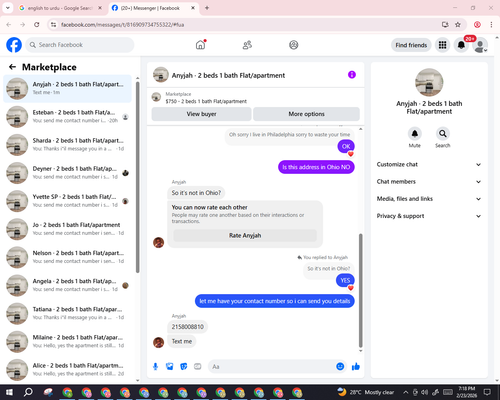Open Chrome tab search dropdown

click(8, 8)
